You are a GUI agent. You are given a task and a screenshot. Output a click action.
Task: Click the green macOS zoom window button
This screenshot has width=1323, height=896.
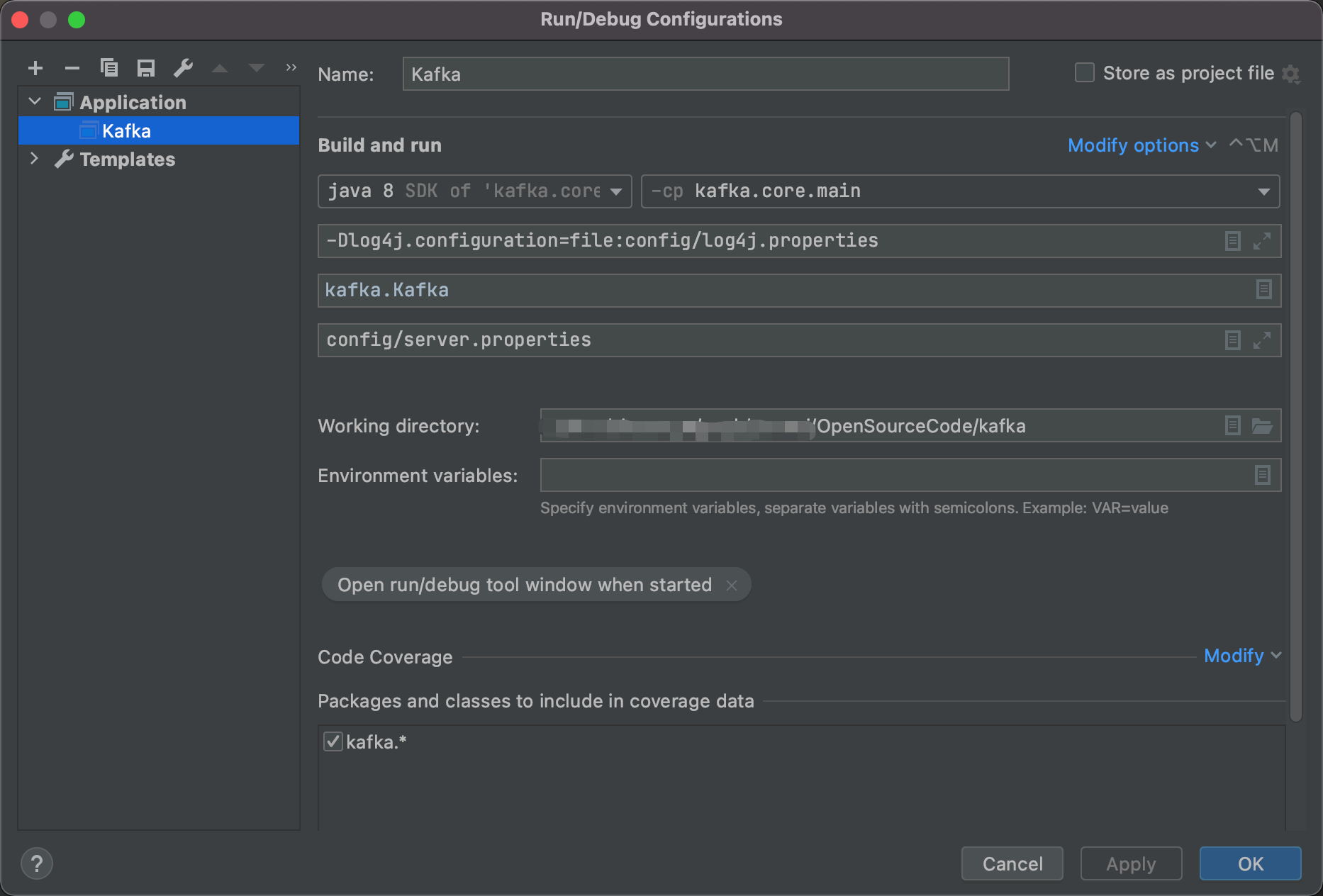[x=77, y=20]
